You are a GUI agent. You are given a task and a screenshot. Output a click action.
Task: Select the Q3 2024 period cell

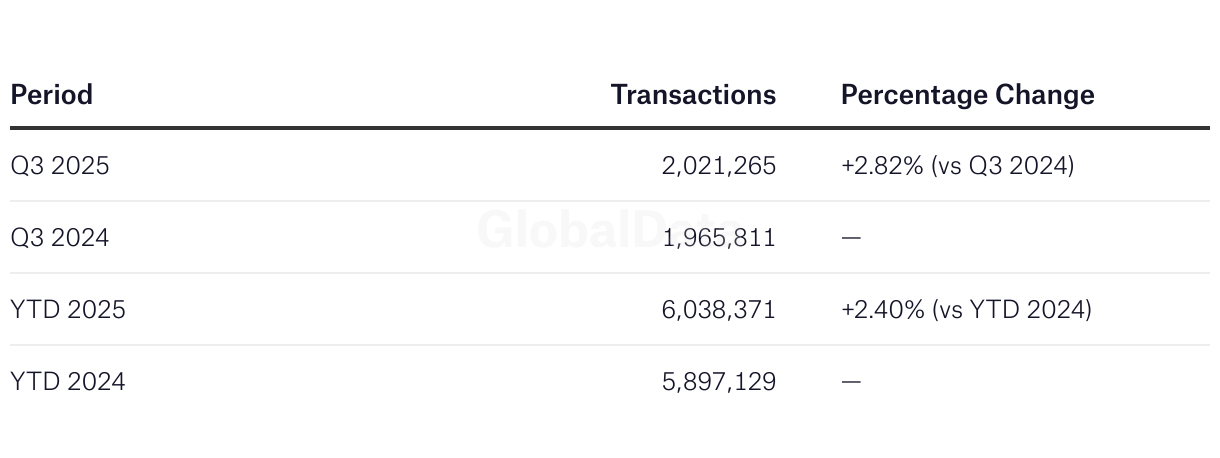pyautogui.click(x=60, y=238)
